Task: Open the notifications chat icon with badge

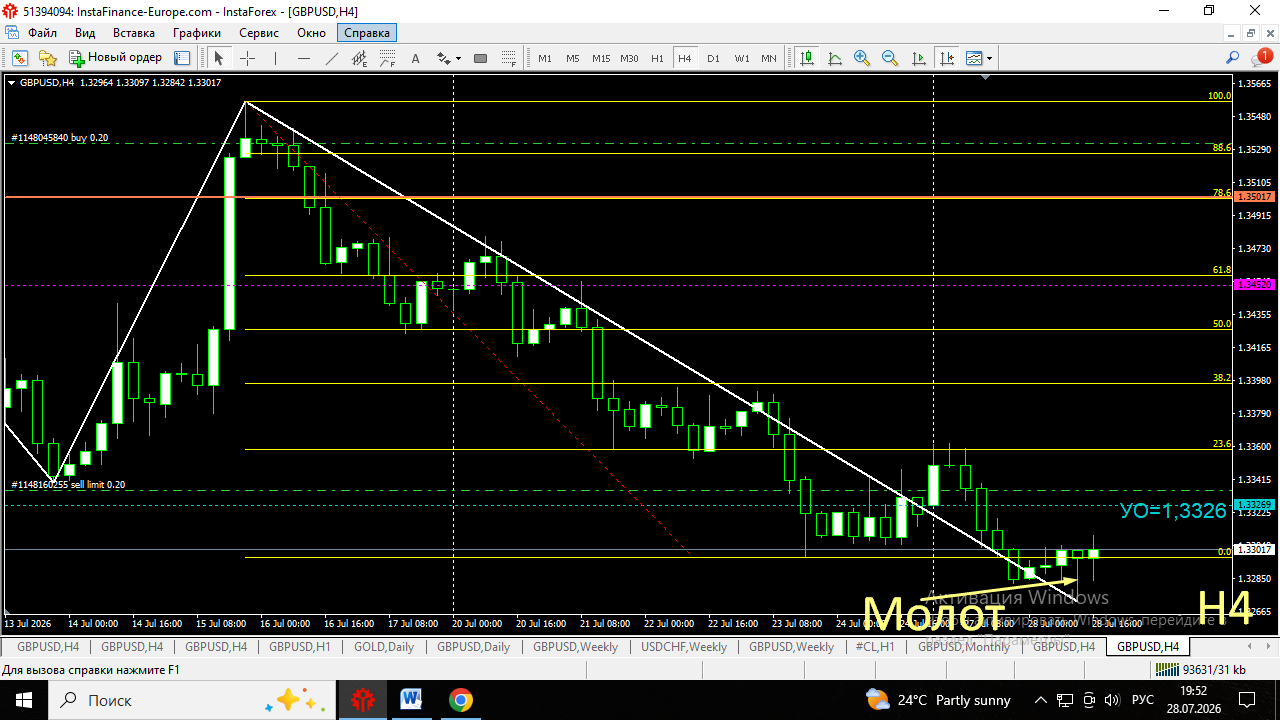Action: pyautogui.click(x=1261, y=57)
